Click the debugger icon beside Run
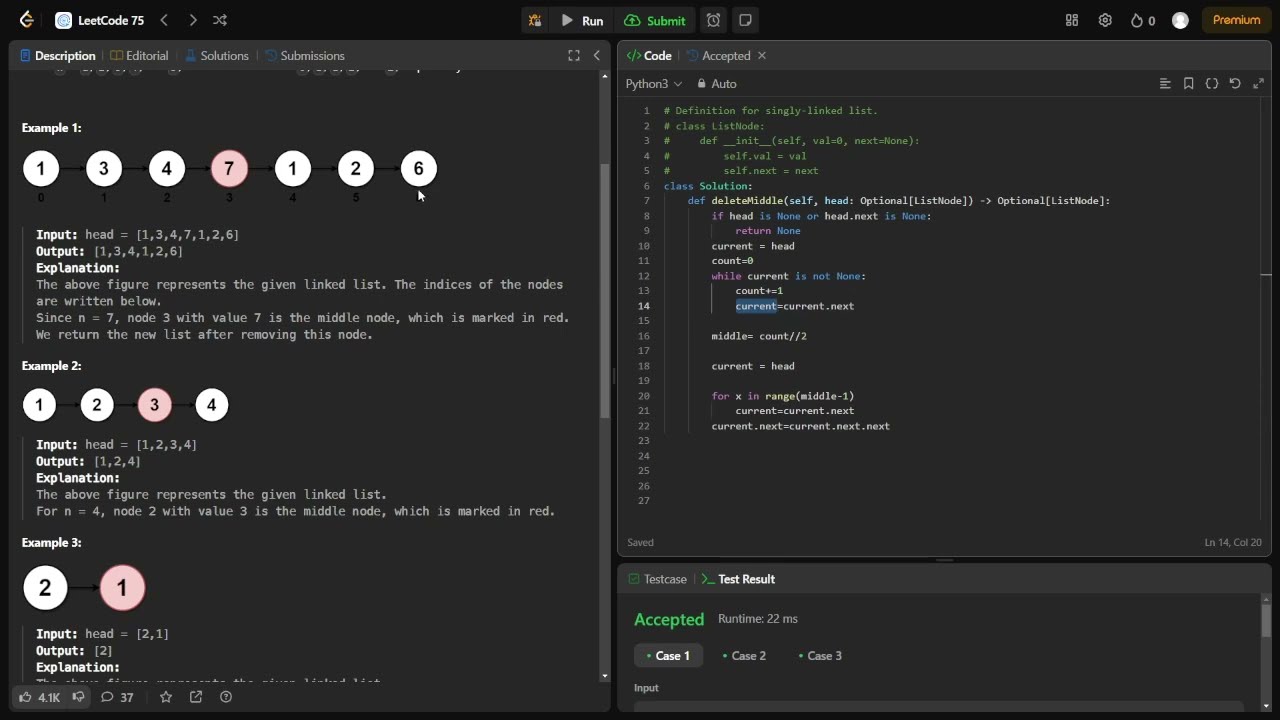 point(535,20)
